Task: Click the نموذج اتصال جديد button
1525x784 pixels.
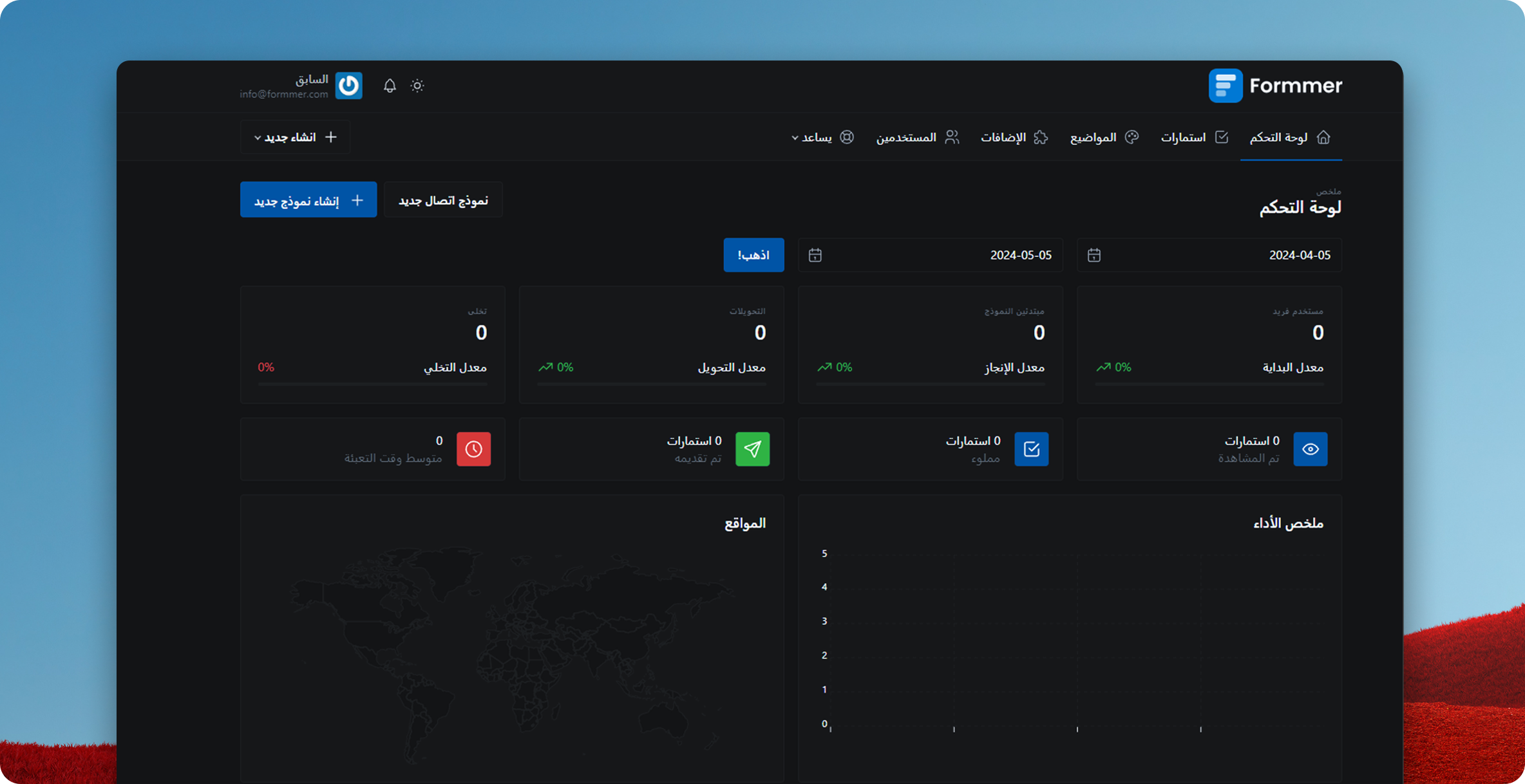Action: [x=443, y=200]
